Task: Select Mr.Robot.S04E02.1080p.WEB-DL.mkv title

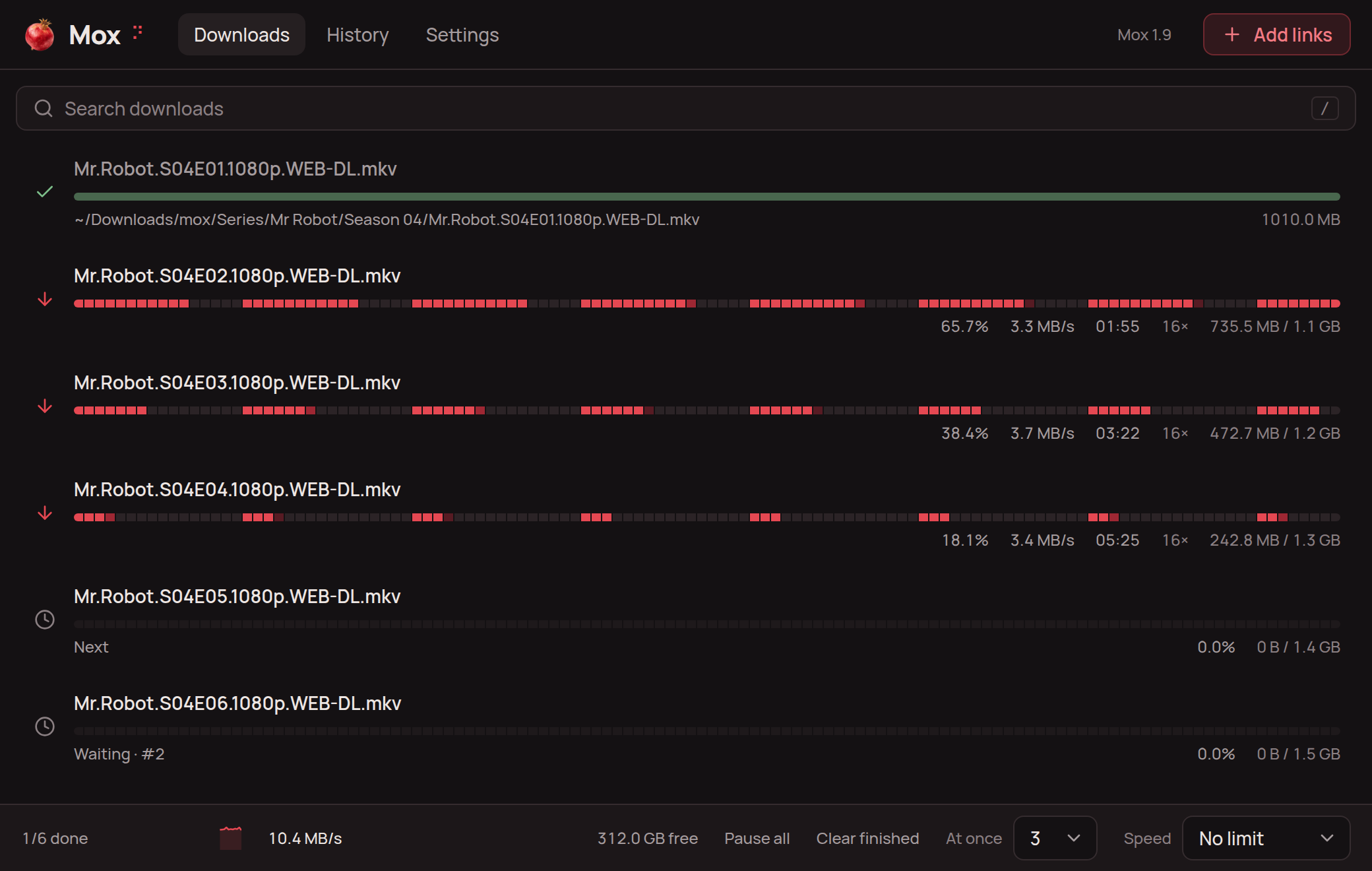Action: [237, 276]
